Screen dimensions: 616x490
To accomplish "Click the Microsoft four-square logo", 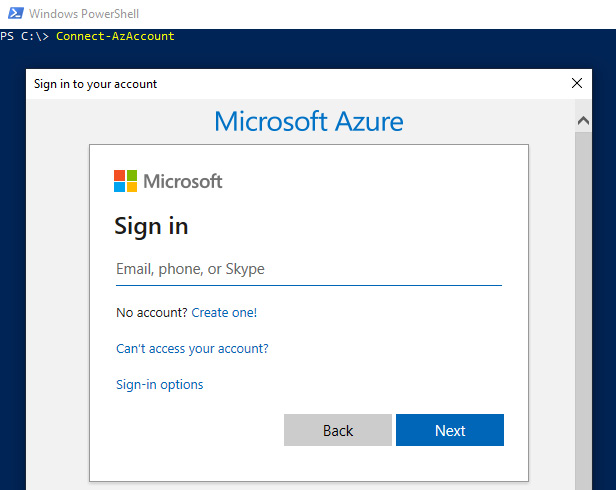I will click(x=125, y=181).
